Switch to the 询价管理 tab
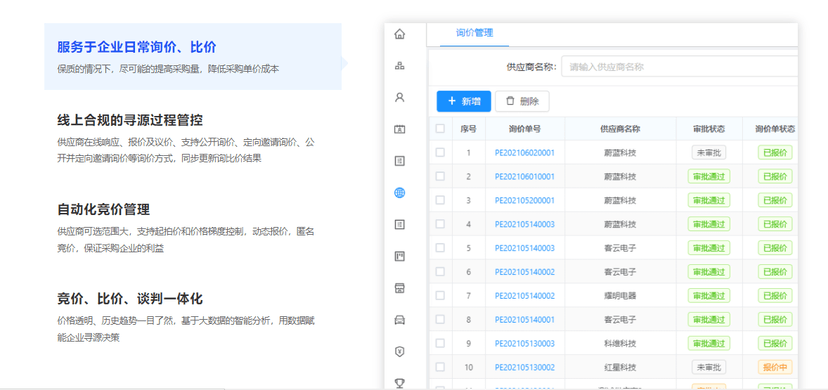The image size is (828, 390). (x=474, y=33)
